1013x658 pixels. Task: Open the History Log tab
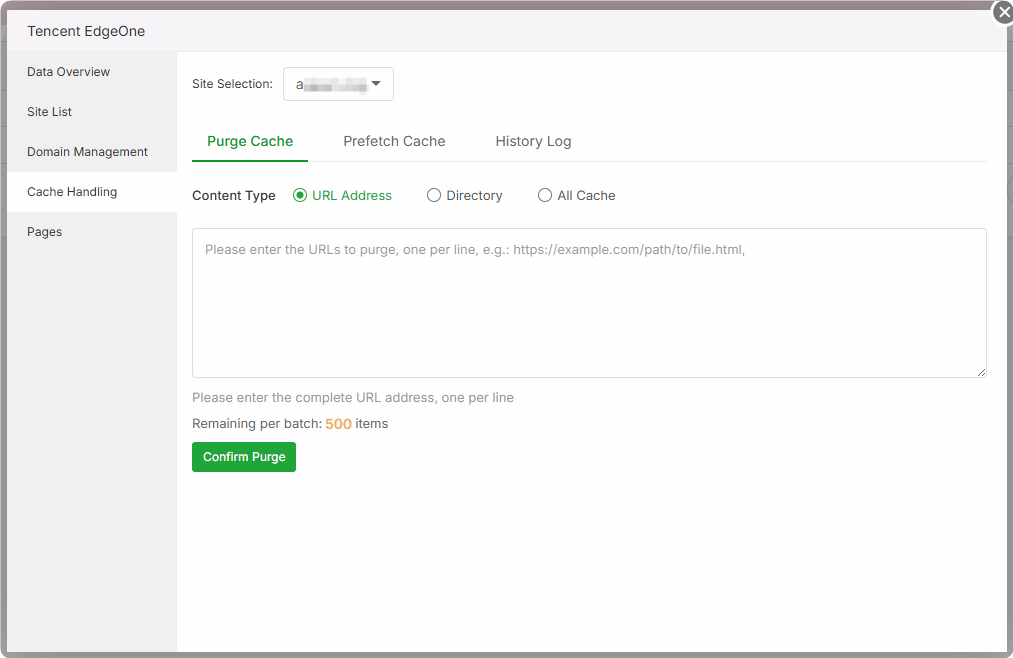tap(533, 141)
